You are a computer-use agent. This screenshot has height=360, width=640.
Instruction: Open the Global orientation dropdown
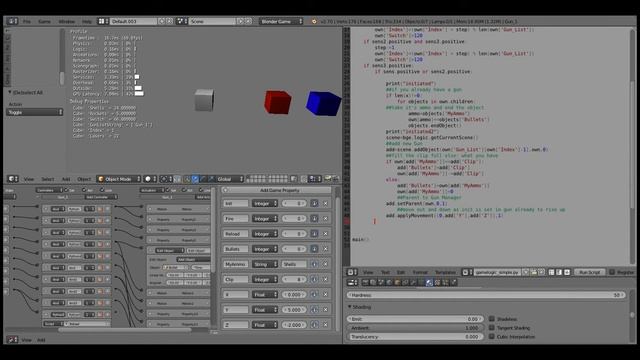[230, 179]
